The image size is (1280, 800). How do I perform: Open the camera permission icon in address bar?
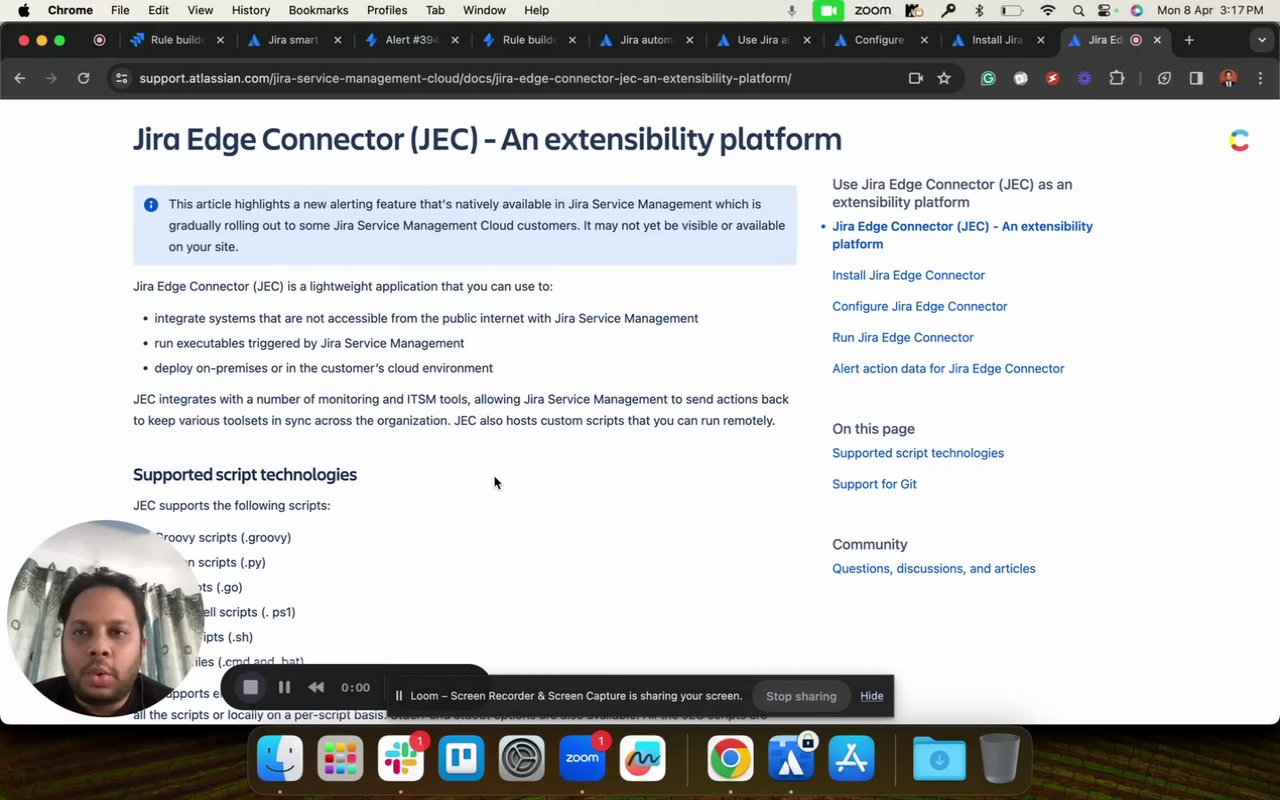click(915, 78)
